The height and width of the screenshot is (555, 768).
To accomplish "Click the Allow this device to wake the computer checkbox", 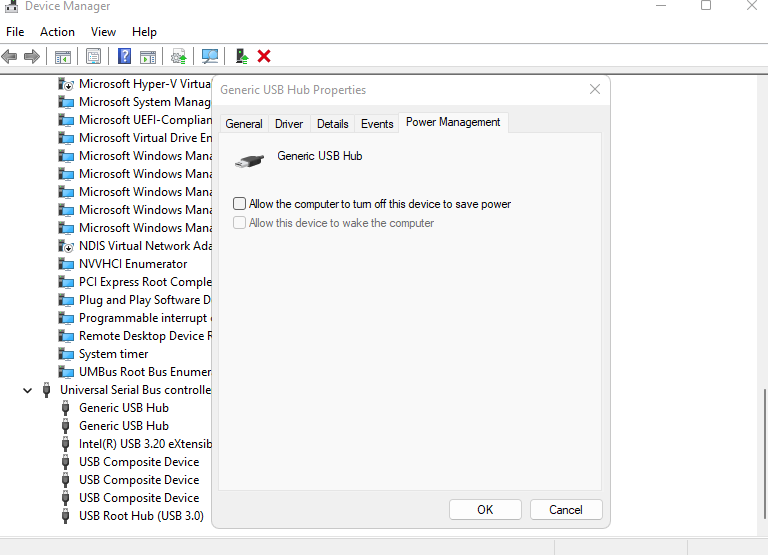I will pyautogui.click(x=240, y=222).
